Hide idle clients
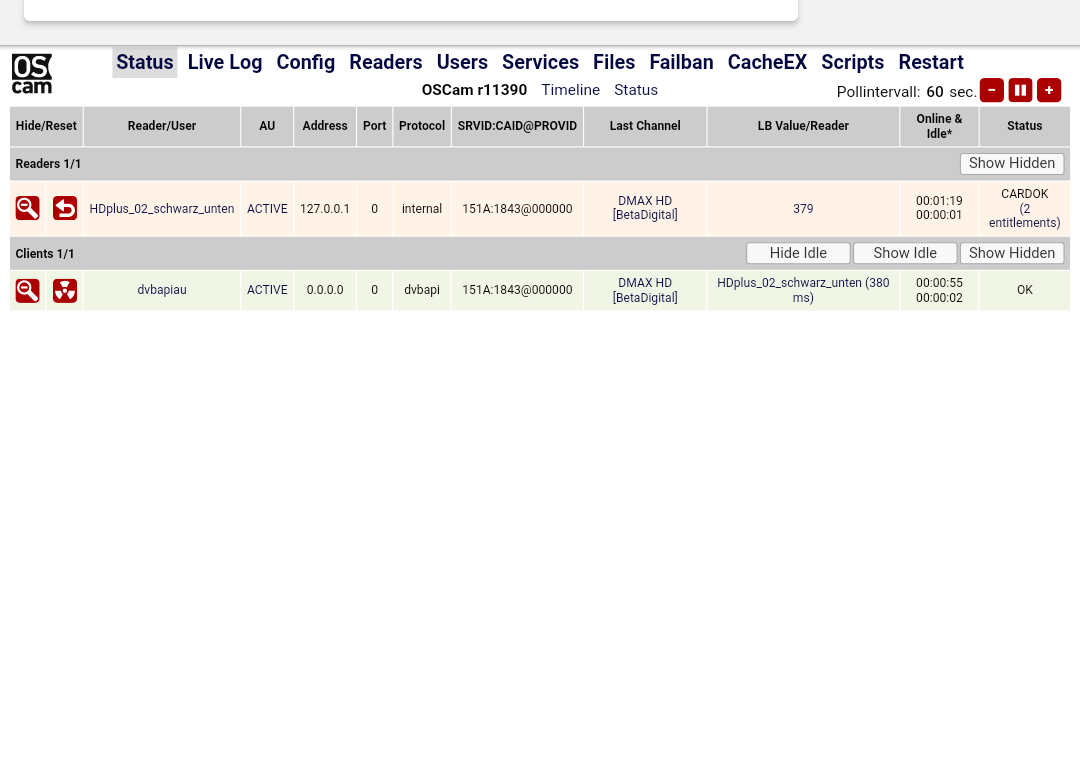The height and width of the screenshot is (770, 1080). coord(798,253)
